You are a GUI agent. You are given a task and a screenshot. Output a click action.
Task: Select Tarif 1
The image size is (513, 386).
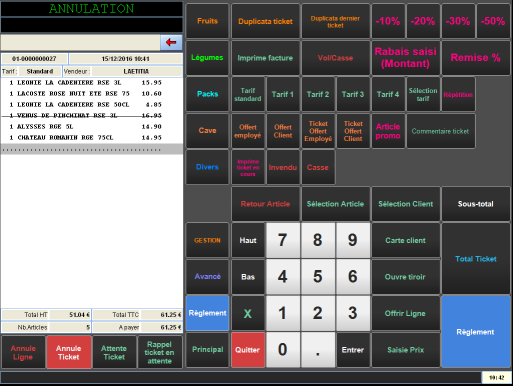[283, 94]
